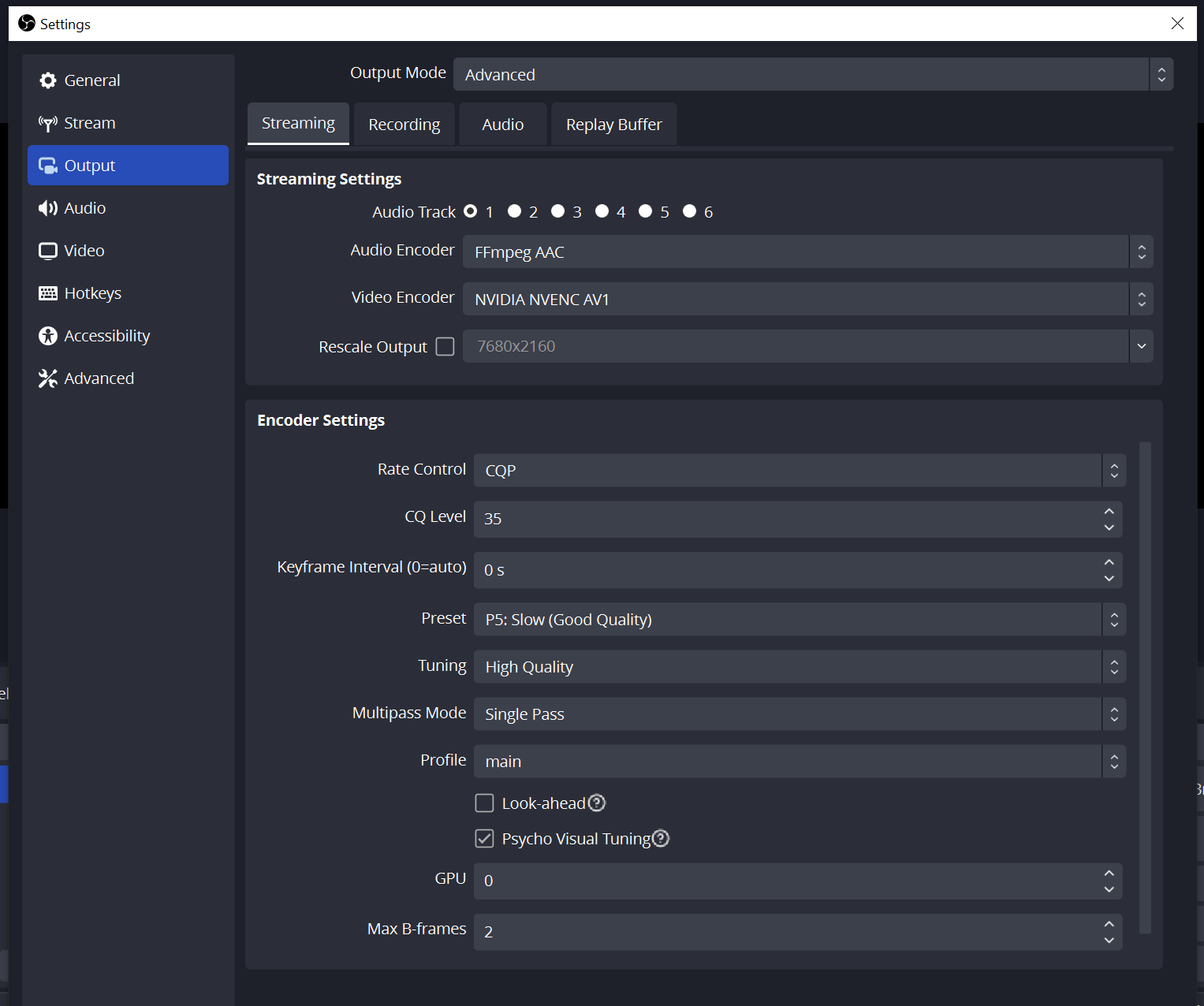Expand the Rescale Output resolution dropdown arrow
The height and width of the screenshot is (1006, 1204).
1141,346
